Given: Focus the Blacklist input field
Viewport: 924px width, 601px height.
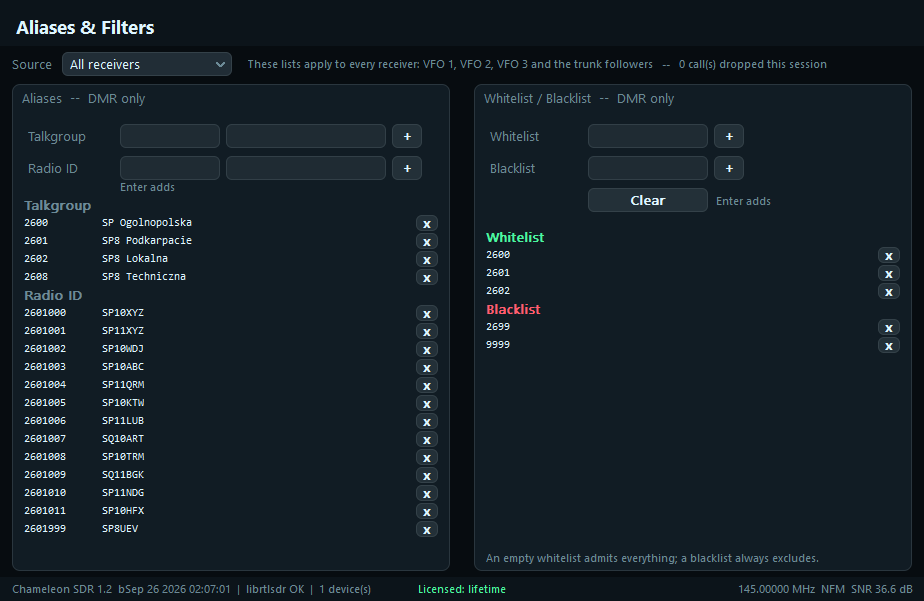Looking at the screenshot, I should tap(648, 168).
